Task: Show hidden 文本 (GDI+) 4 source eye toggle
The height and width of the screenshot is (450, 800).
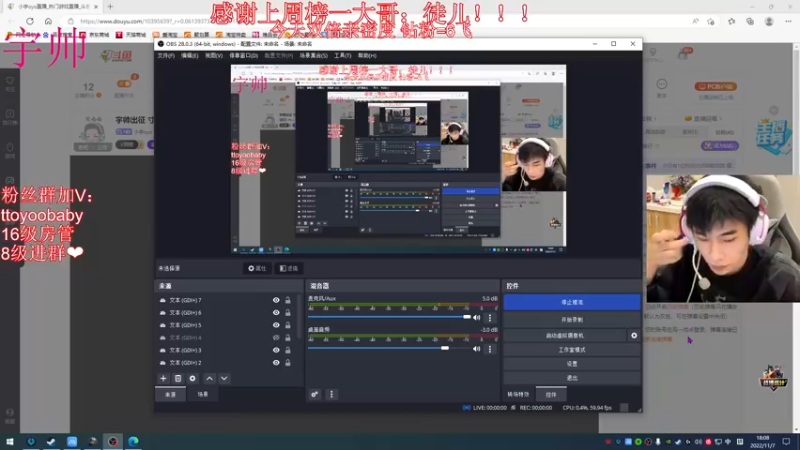Action: [276, 338]
